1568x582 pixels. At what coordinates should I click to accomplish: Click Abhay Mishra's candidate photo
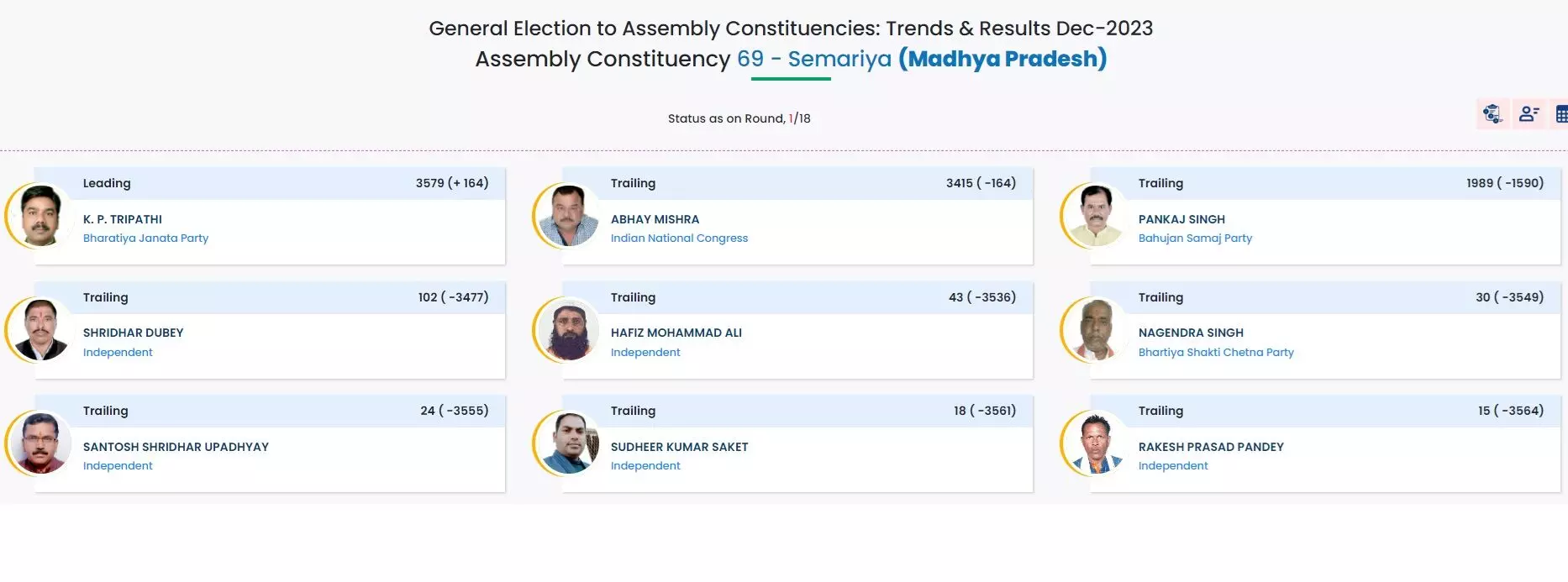pyautogui.click(x=568, y=216)
